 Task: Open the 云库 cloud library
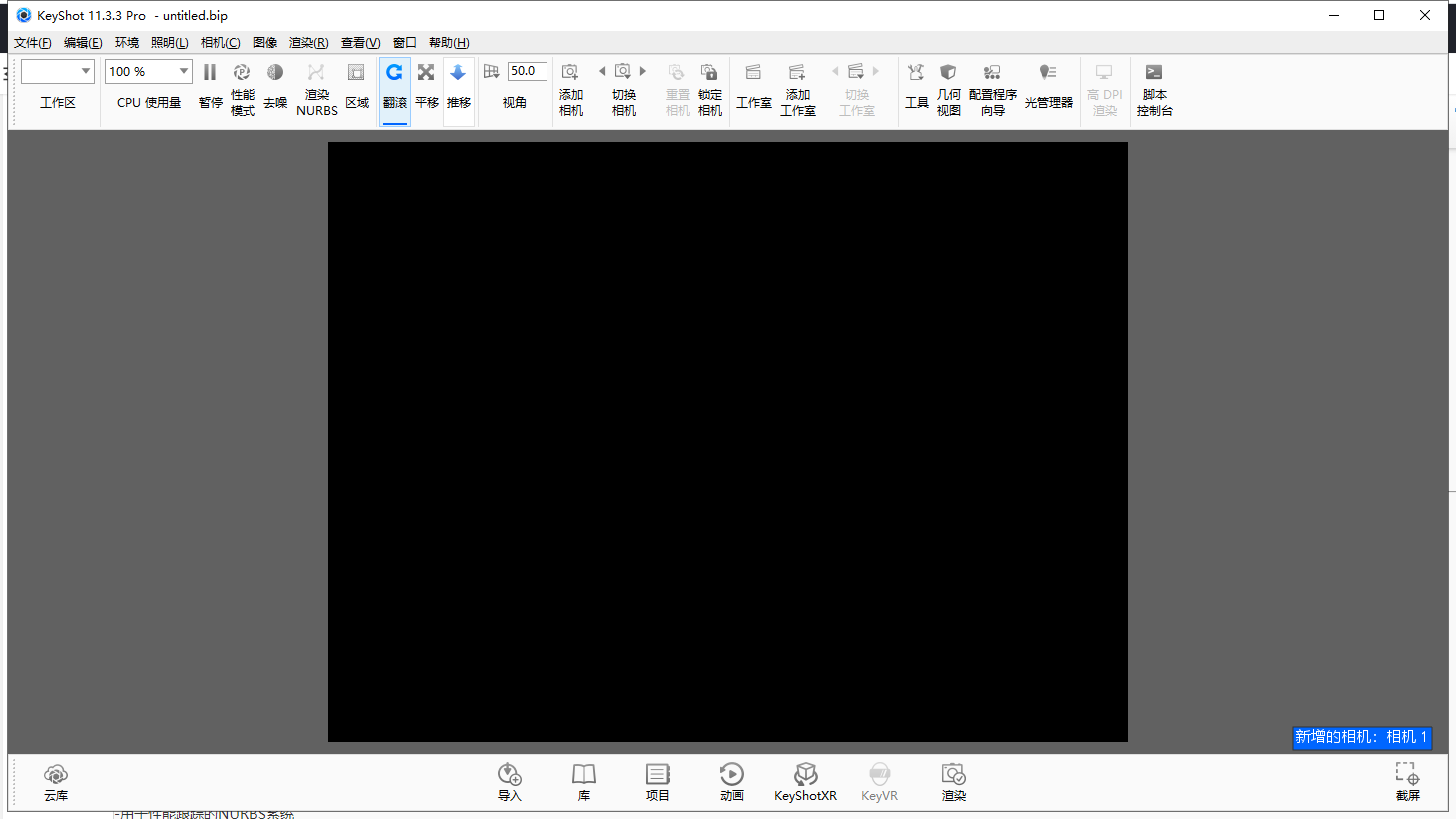(56, 783)
